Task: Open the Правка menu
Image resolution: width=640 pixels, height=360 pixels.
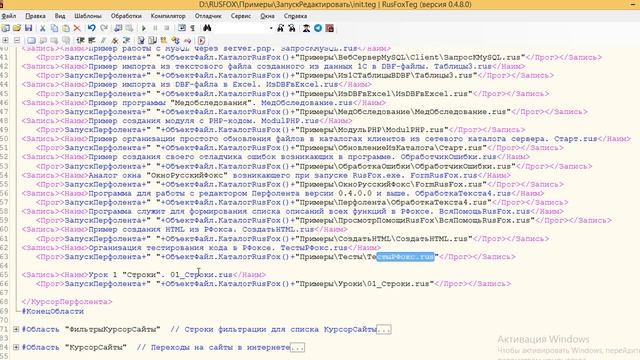Action: (x=35, y=16)
